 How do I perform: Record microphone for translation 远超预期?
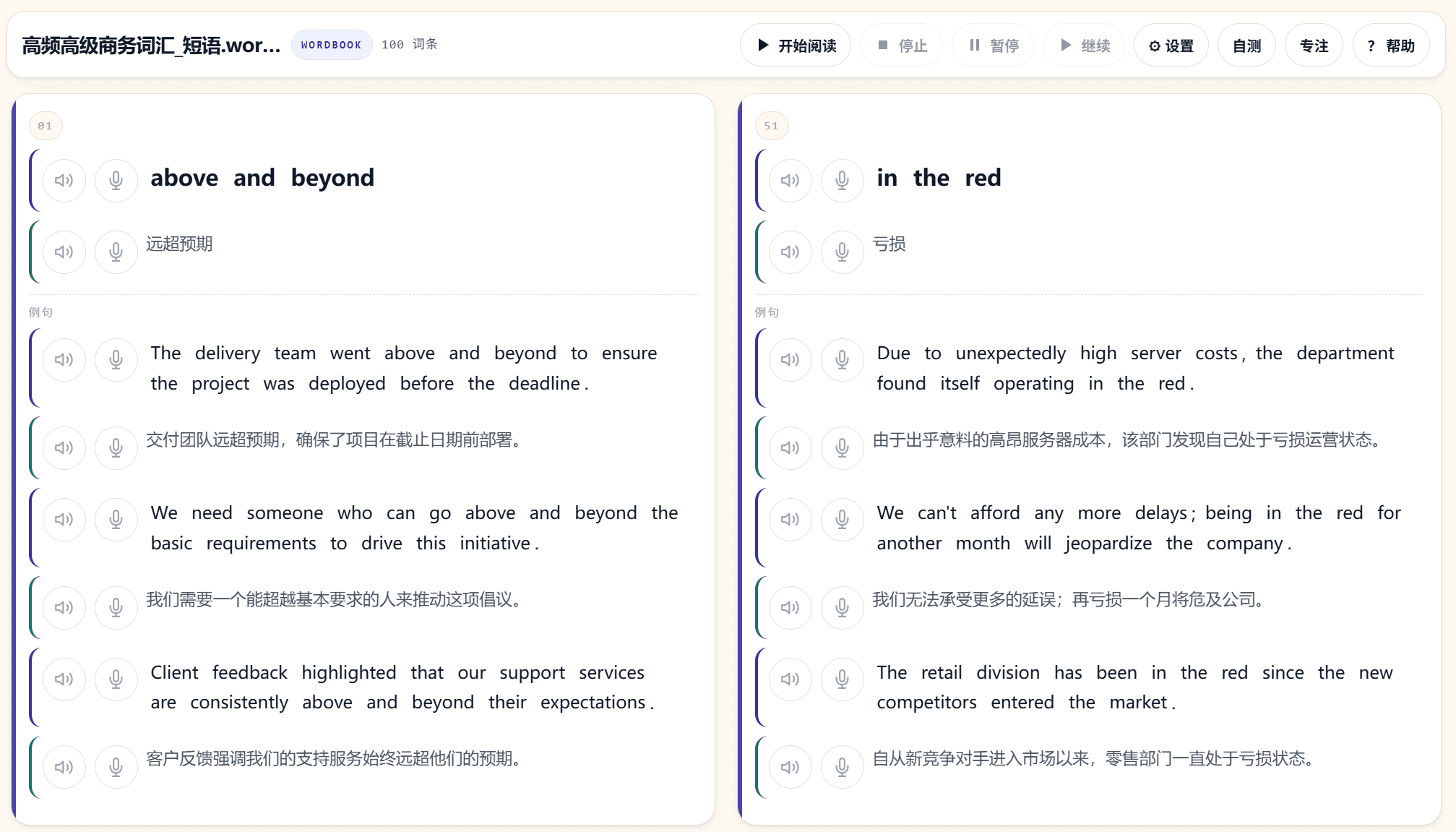[116, 252]
